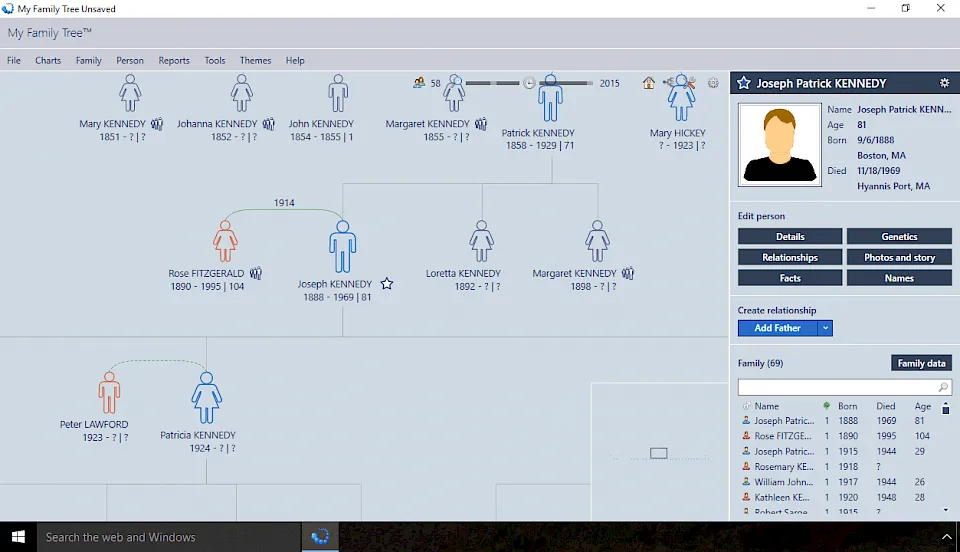Viewport: 960px width, 552px height.
Task: Click the clock icon on the timeline
Action: point(529,83)
